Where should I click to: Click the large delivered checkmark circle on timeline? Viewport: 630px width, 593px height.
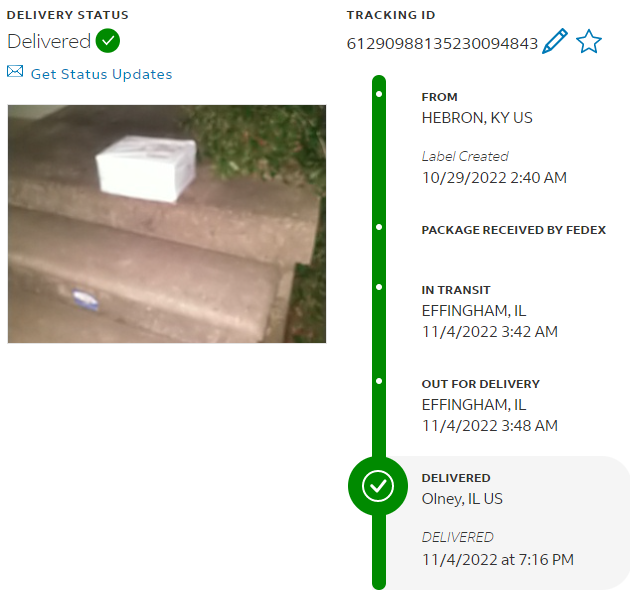(378, 486)
